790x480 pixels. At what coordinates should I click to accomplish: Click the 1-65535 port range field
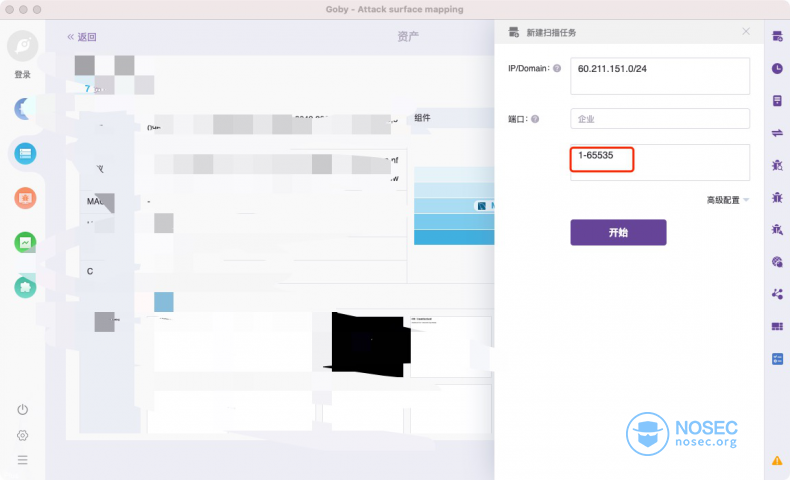pos(660,162)
